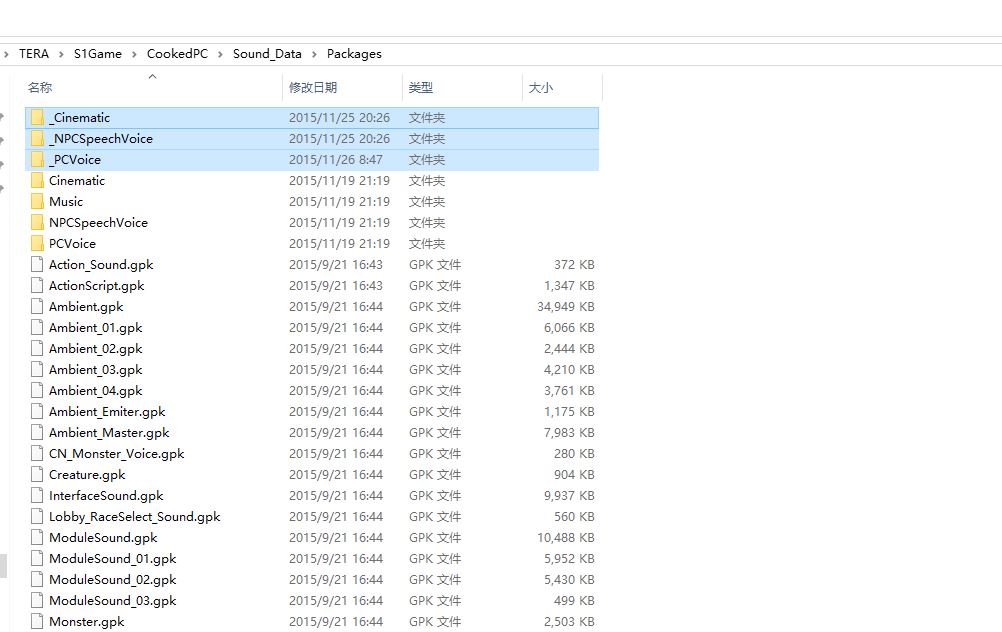Click the 2015/11/26 8:47 date cell
This screenshot has height=632, width=1002.
pyautogui.click(x=335, y=160)
